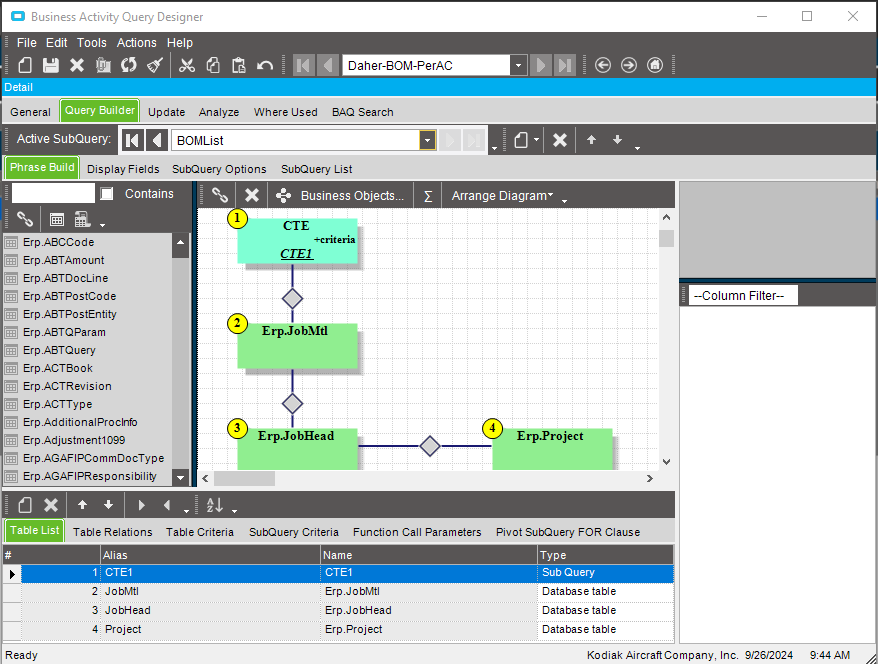Click the --Column Filter-- input field
The image size is (878, 664).
coord(742,295)
